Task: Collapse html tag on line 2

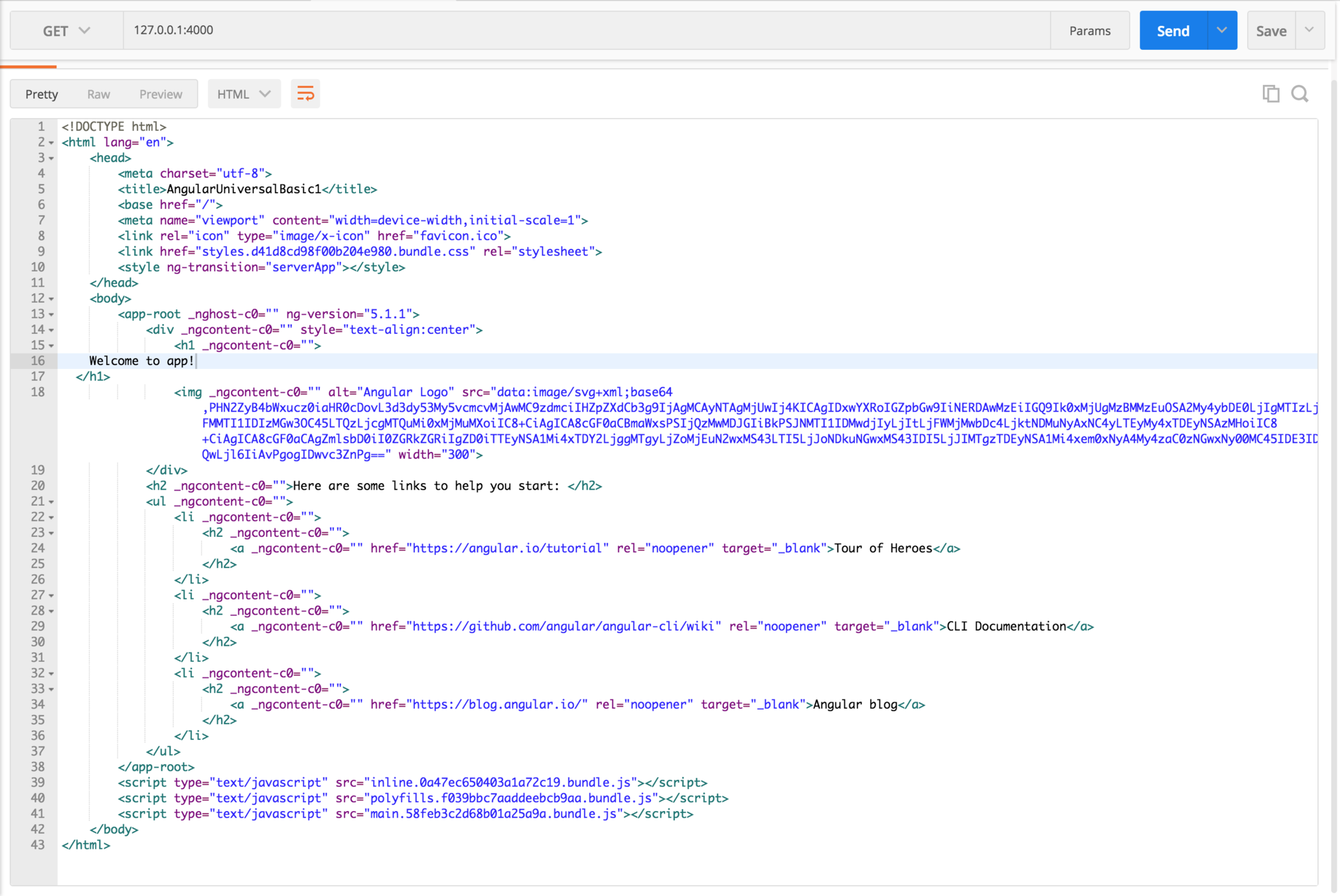Action: click(52, 143)
